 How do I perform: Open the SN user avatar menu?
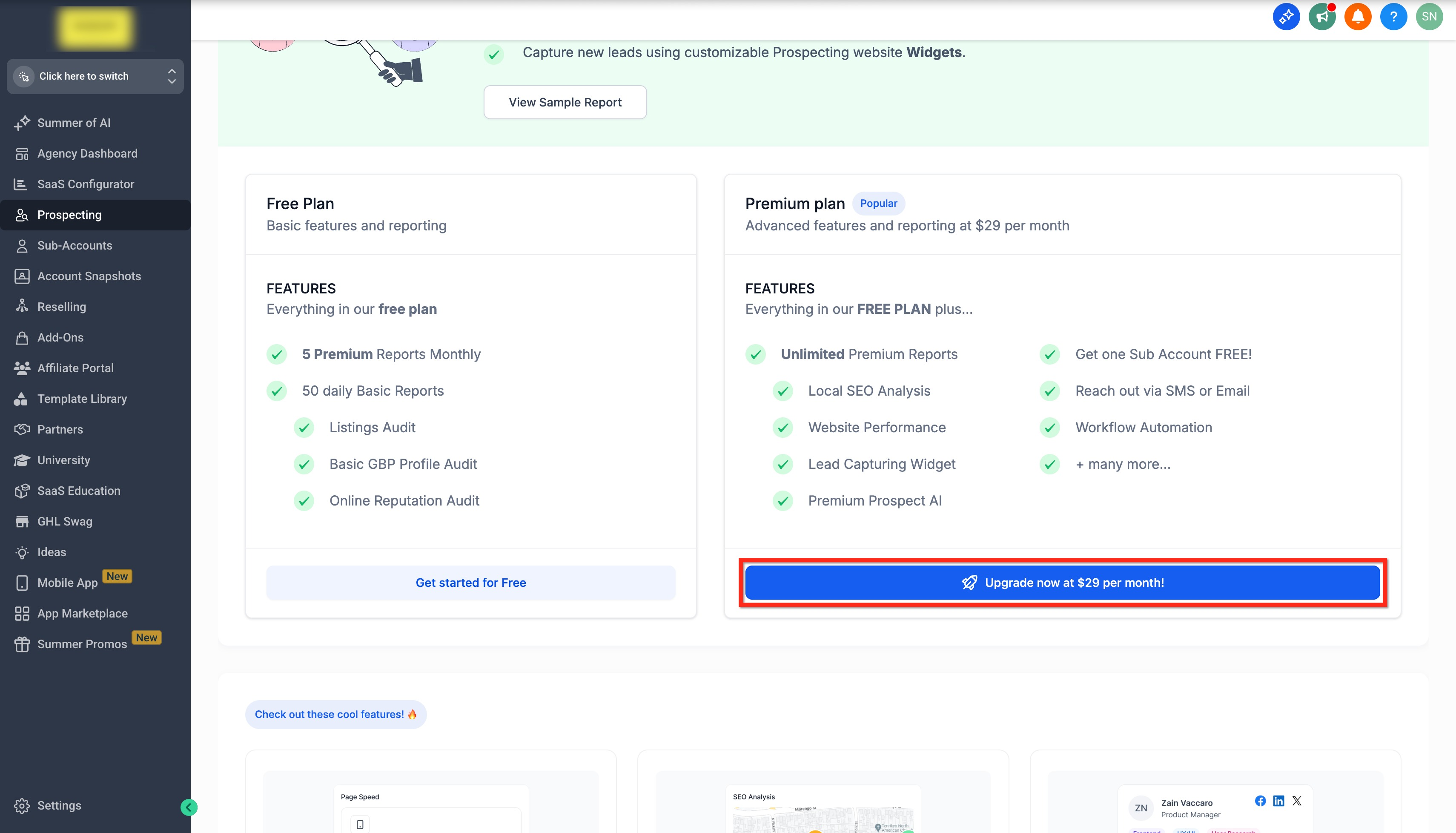(1429, 17)
